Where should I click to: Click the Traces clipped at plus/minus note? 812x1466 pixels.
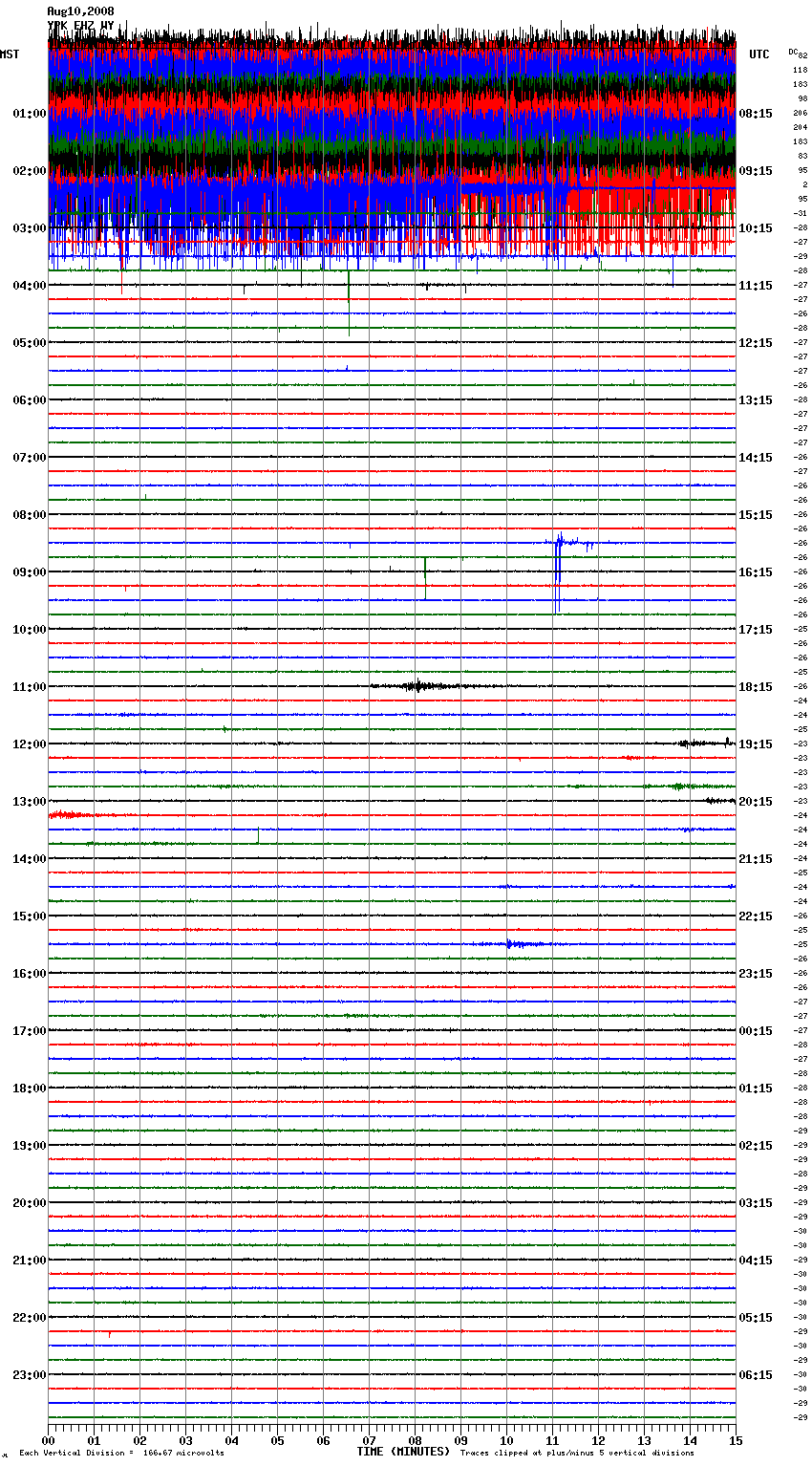click(x=577, y=1454)
